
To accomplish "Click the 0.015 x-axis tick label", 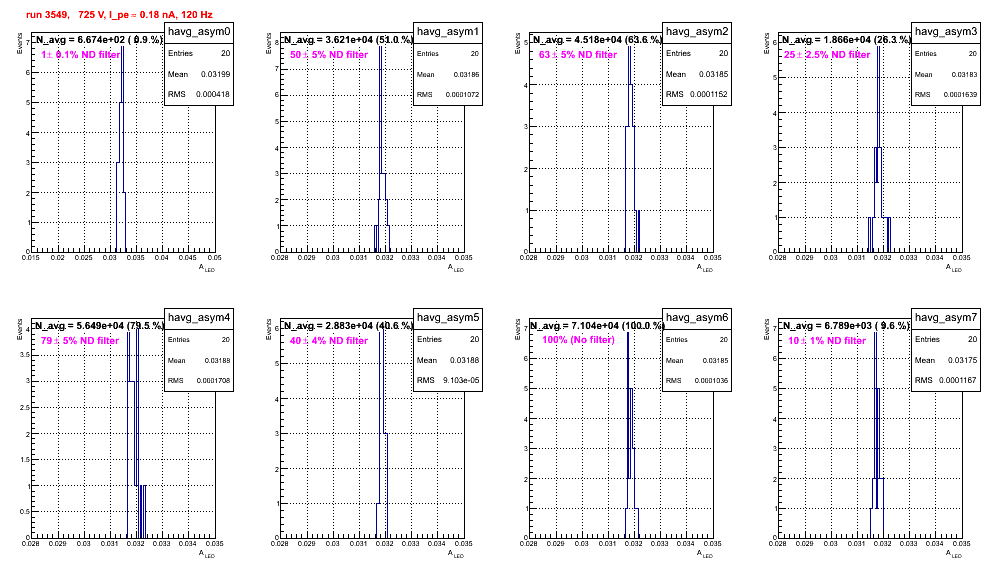I will [30, 258].
